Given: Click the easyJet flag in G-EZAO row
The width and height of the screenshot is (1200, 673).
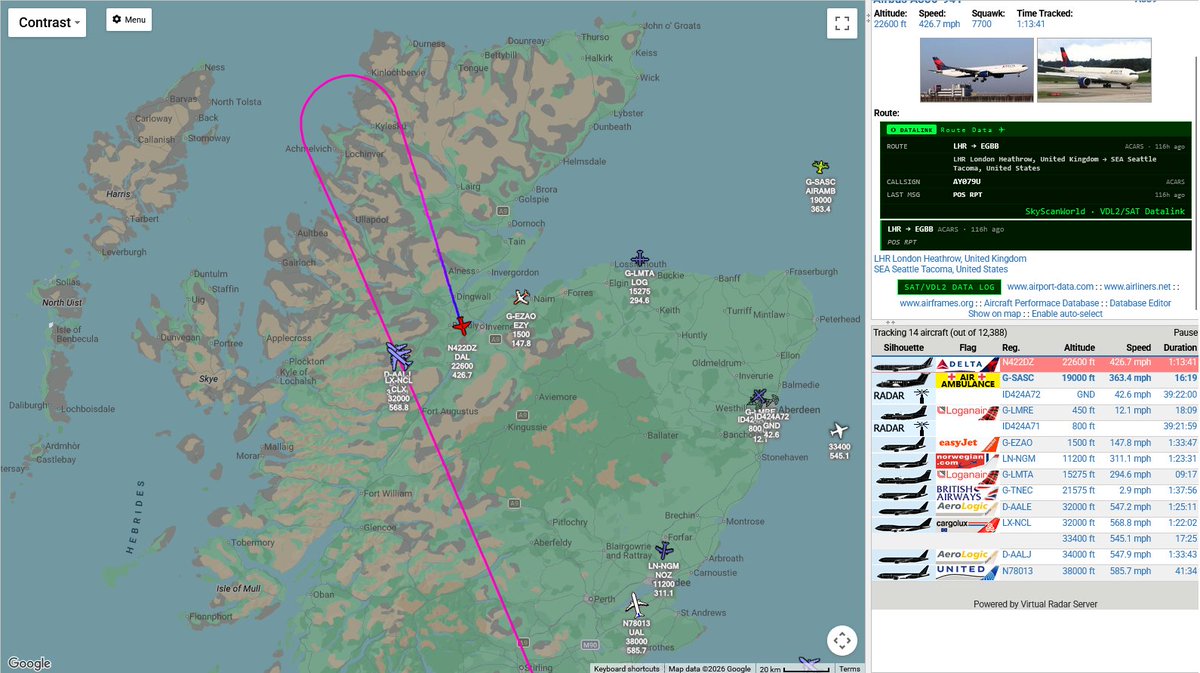Looking at the screenshot, I should coord(967,443).
